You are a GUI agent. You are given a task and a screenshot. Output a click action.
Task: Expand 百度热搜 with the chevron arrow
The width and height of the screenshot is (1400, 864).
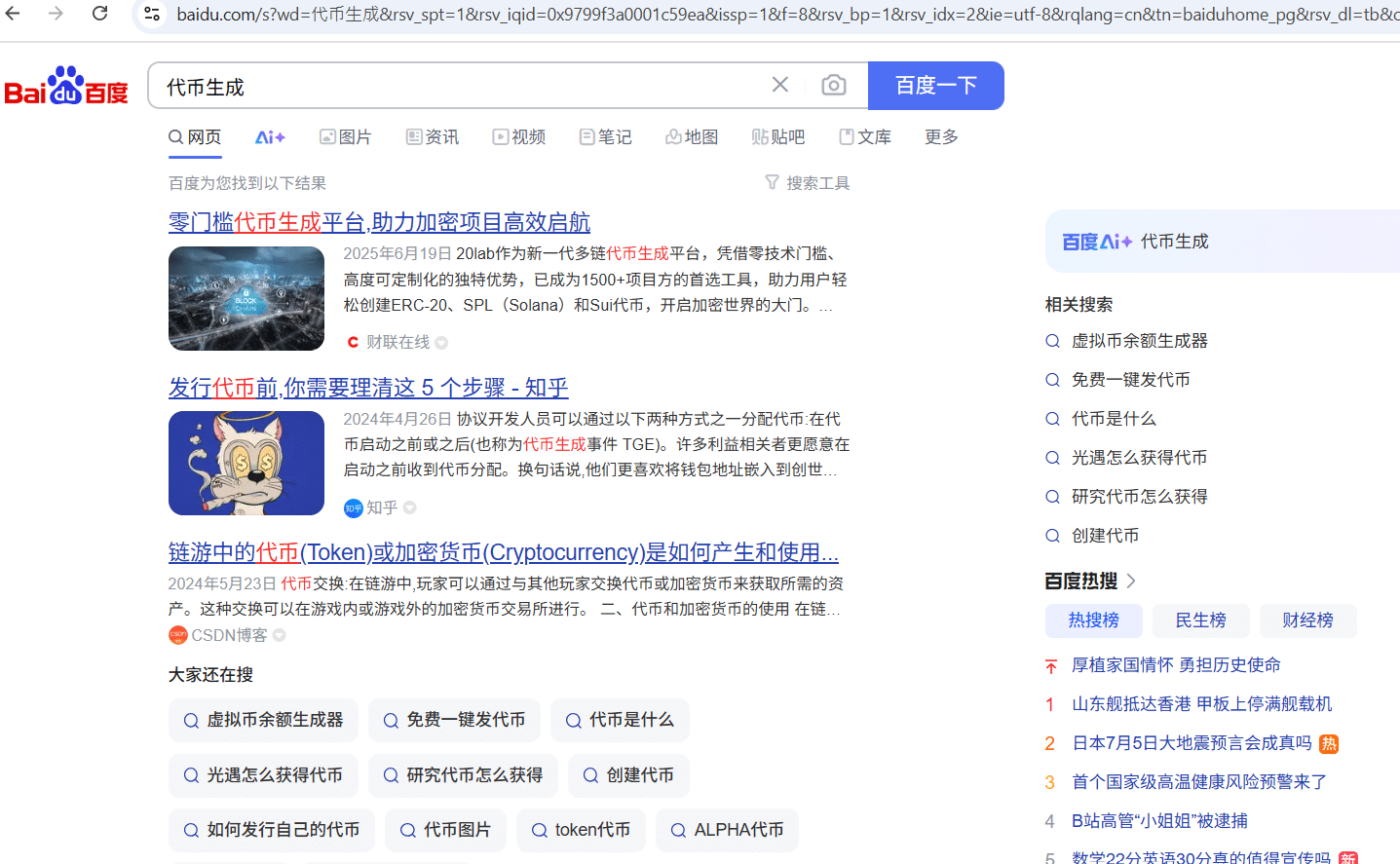1131,582
